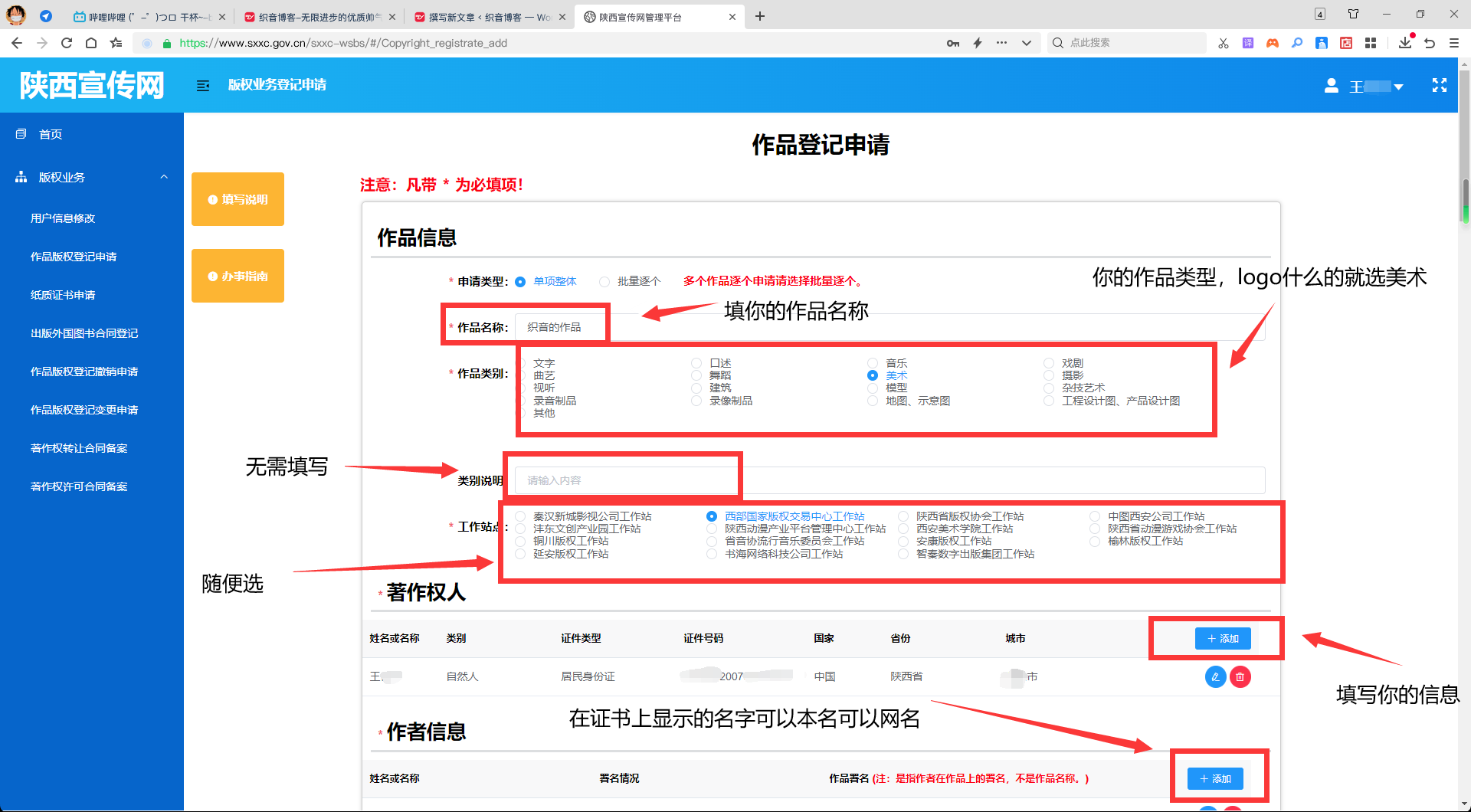Image resolution: width=1471 pixels, height=812 pixels.
Task: Expand the address bar dropdown chevron
Action: [1027, 43]
